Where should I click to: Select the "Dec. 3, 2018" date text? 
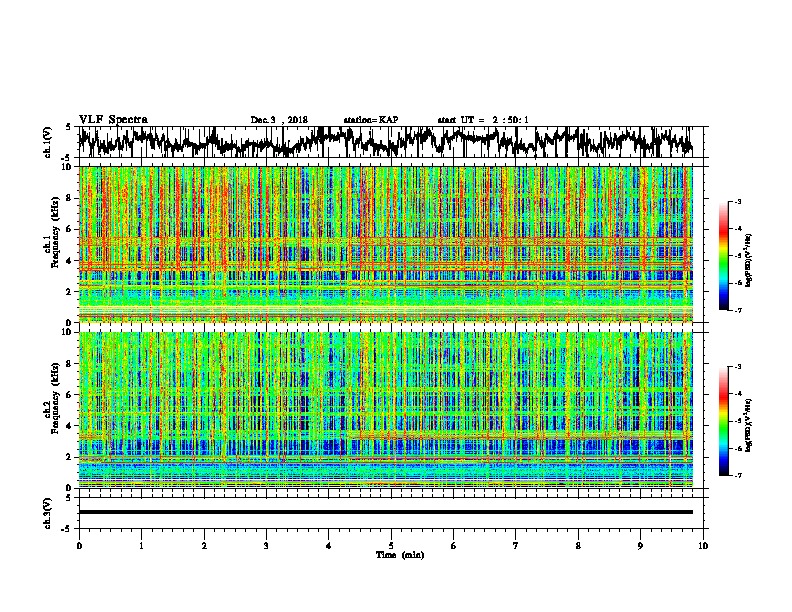(279, 120)
